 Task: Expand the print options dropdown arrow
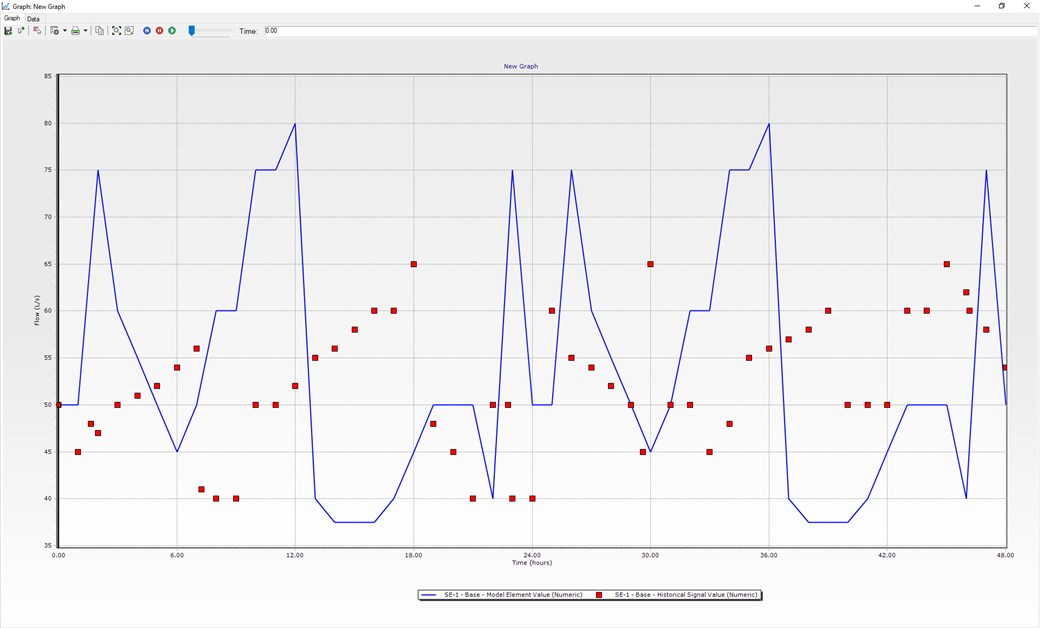pos(84,31)
